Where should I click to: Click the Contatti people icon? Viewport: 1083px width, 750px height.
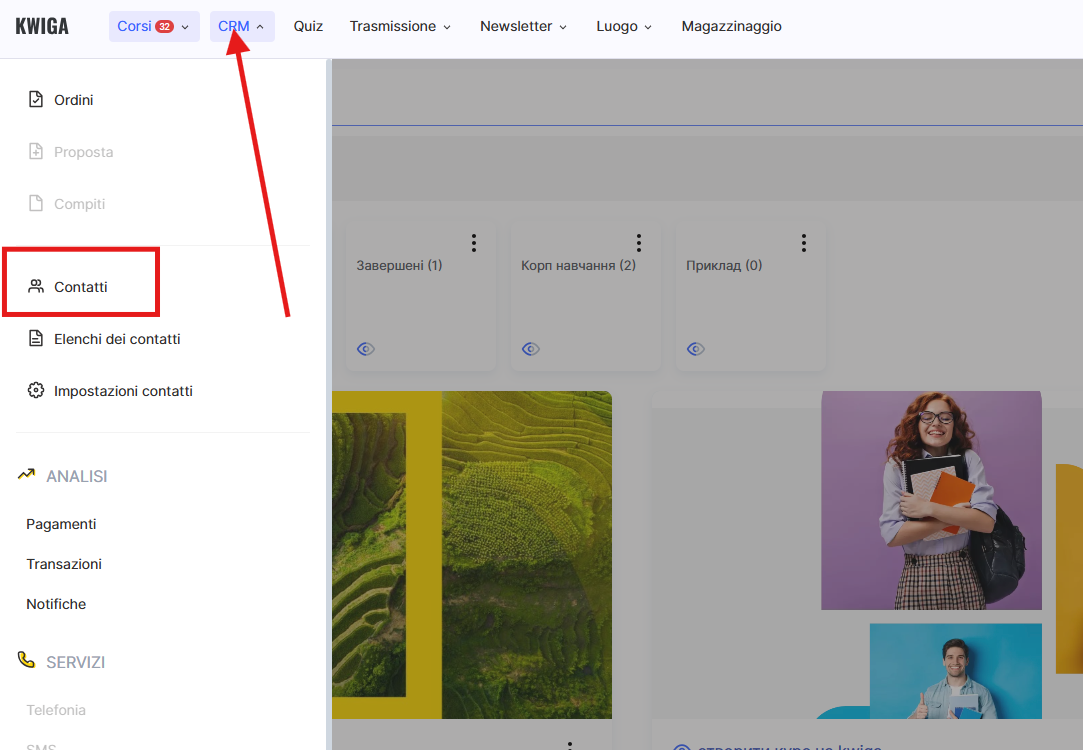point(36,287)
